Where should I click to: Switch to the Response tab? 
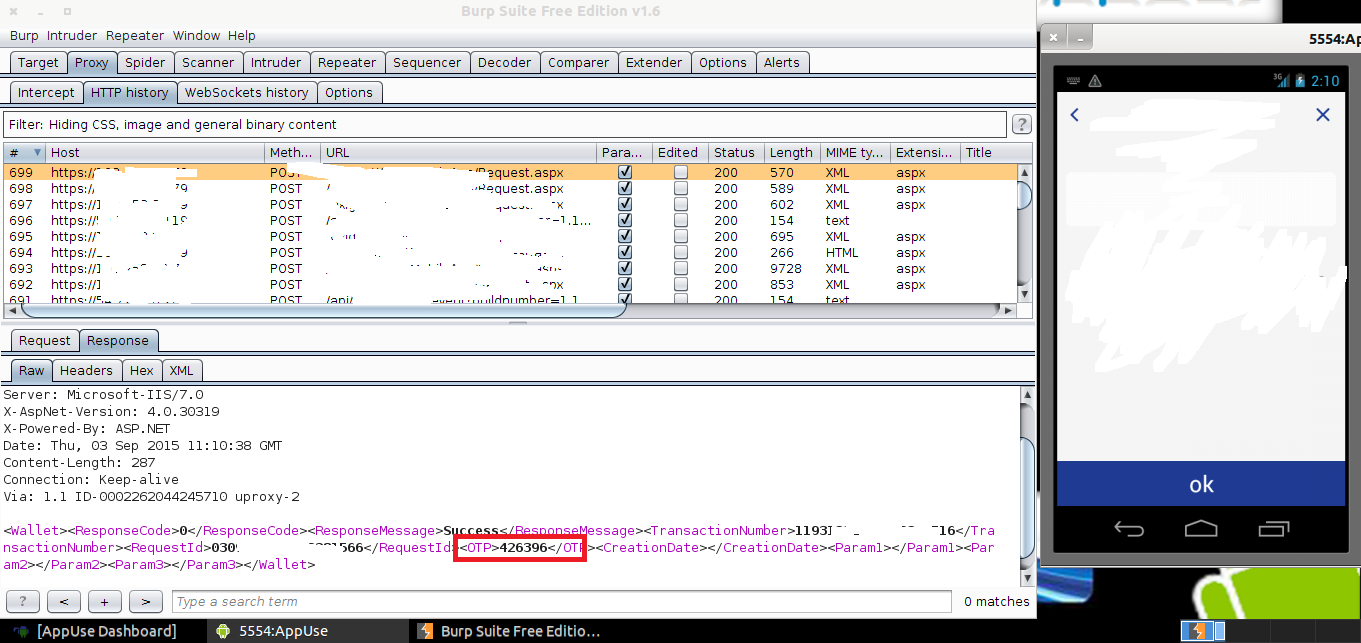point(117,340)
